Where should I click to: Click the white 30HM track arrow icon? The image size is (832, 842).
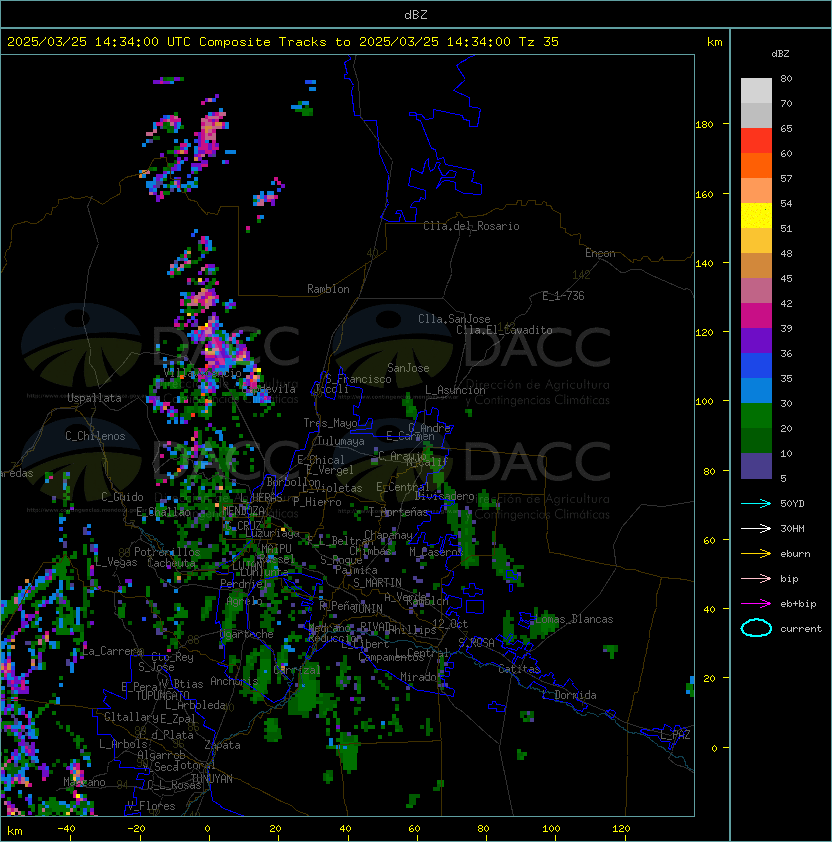756,529
